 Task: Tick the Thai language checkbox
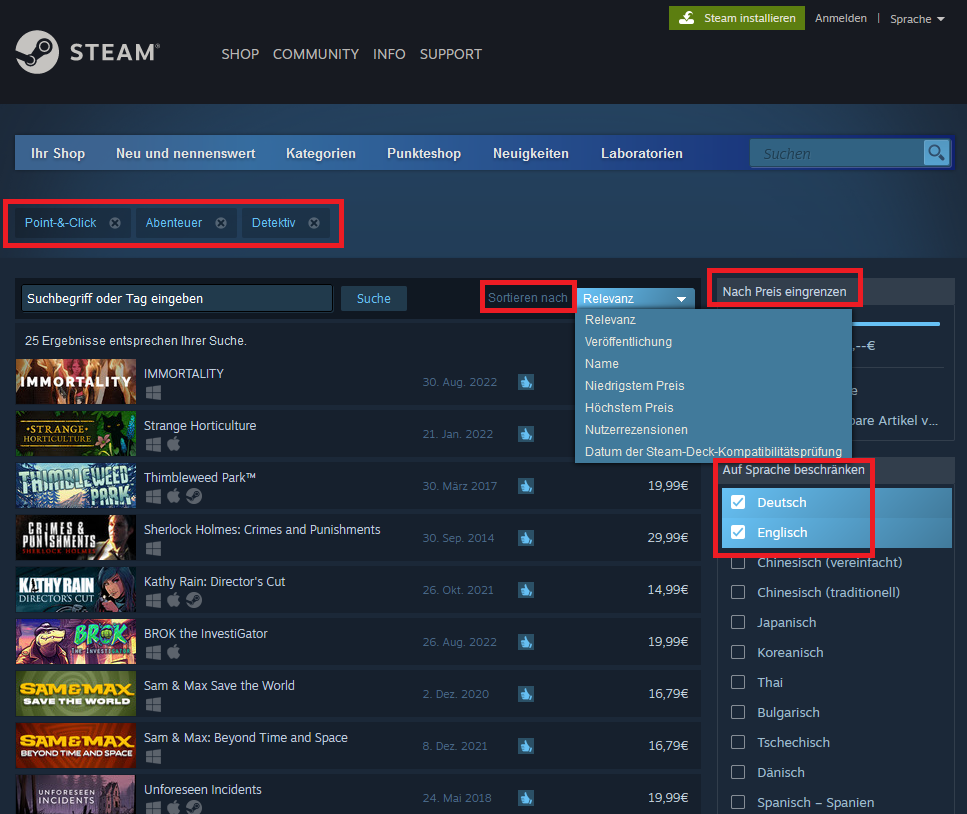click(738, 682)
